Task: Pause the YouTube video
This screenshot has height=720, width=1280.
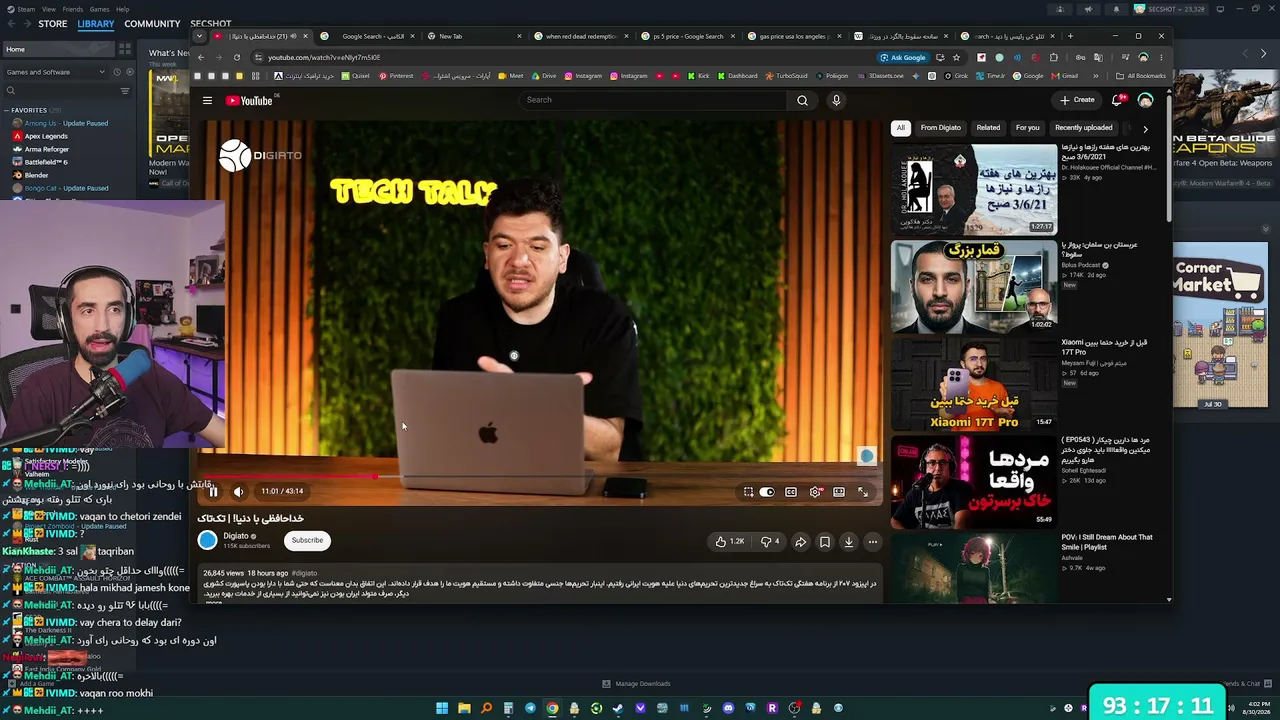Action: point(213,492)
